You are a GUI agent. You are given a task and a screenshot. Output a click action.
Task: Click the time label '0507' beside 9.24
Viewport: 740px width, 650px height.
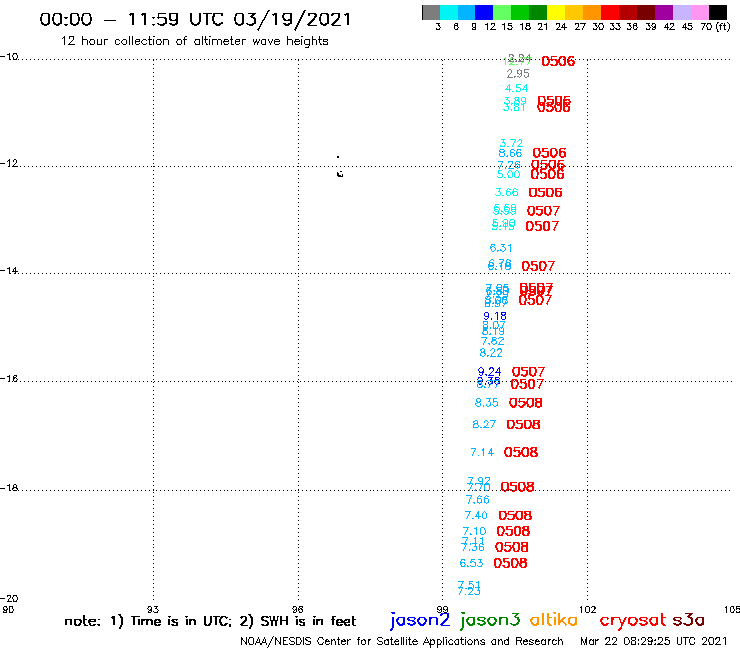pos(528,372)
